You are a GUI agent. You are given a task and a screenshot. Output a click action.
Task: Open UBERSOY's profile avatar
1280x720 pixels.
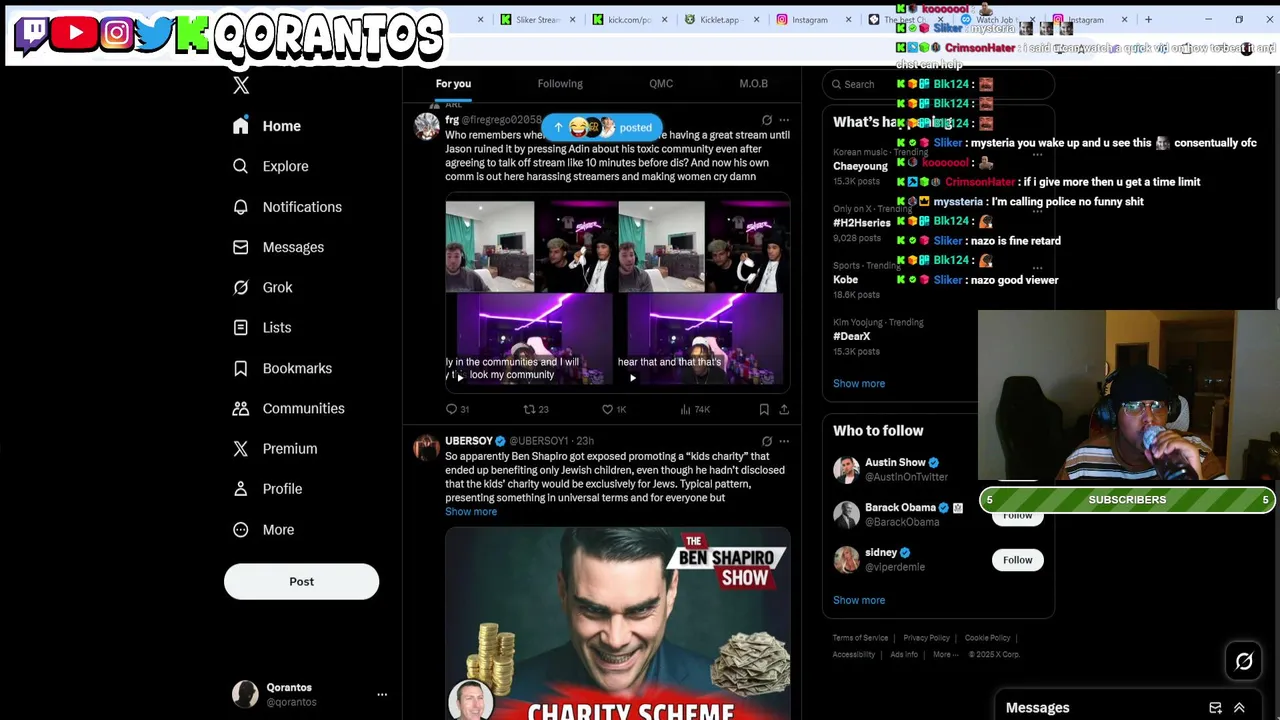(x=427, y=447)
